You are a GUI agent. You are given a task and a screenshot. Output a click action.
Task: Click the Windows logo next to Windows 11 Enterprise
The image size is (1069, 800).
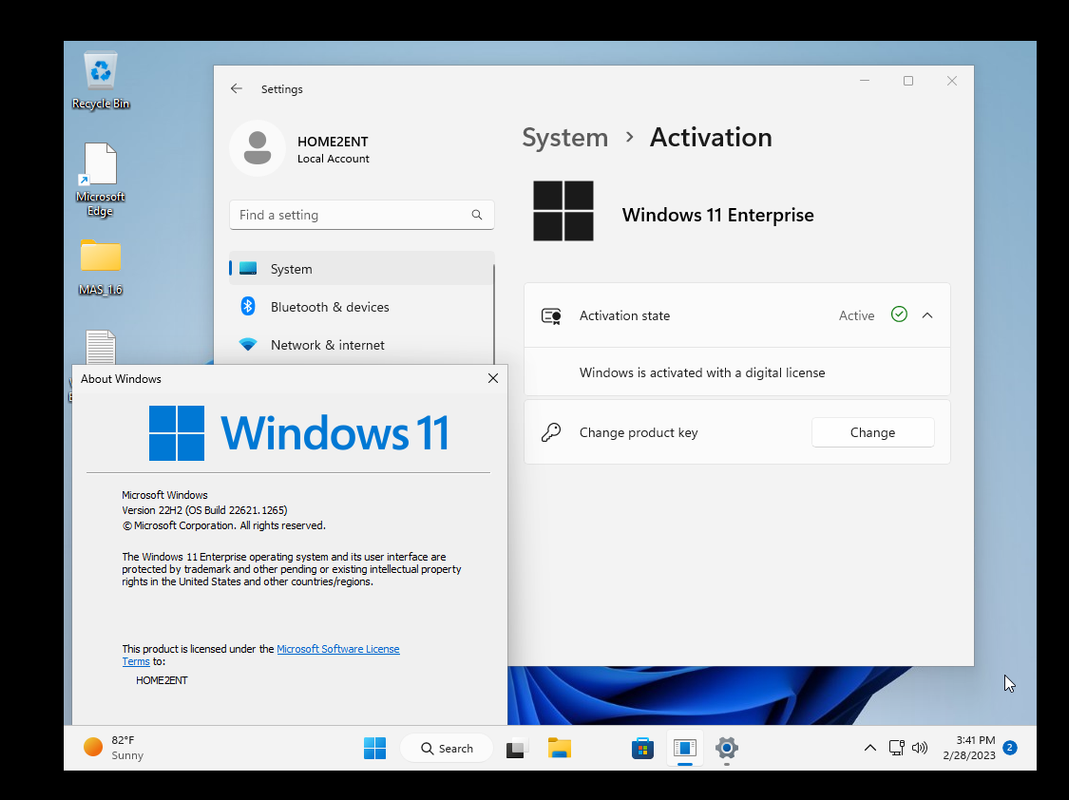[563, 211]
